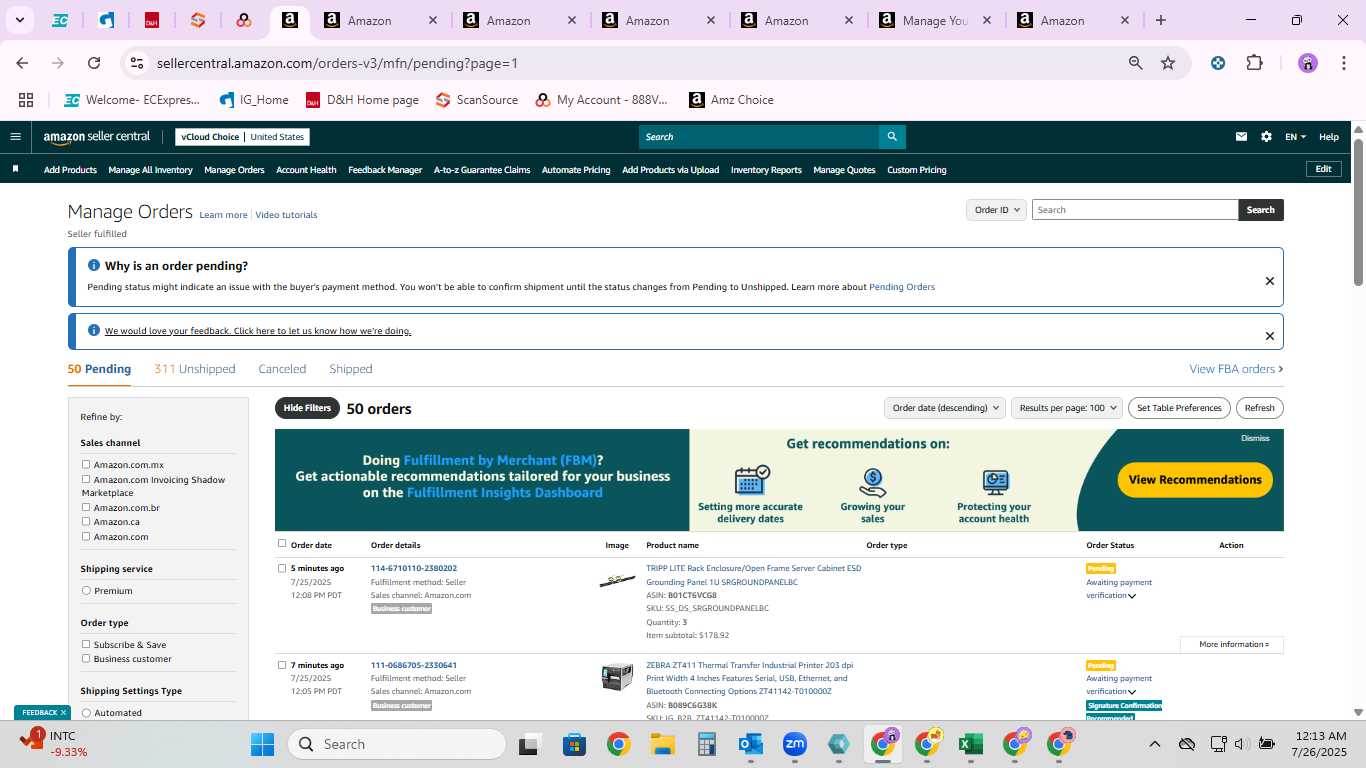
Task: Click Set Table Preferences button
Action: click(1179, 408)
